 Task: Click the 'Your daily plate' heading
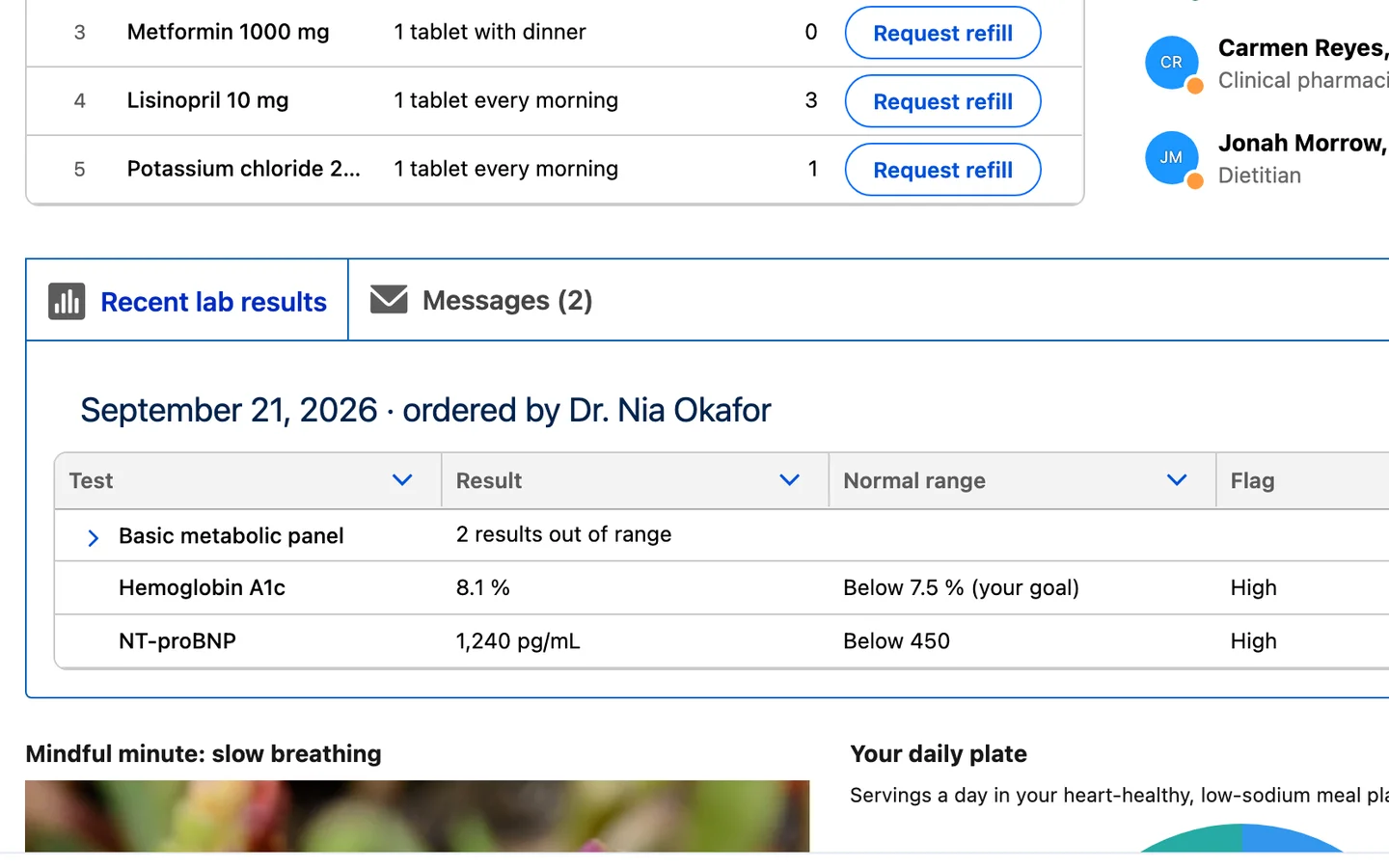pos(939,753)
